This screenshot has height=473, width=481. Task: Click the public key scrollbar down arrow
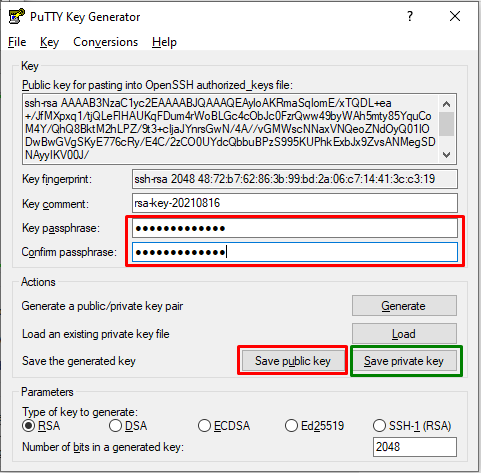coord(446,155)
